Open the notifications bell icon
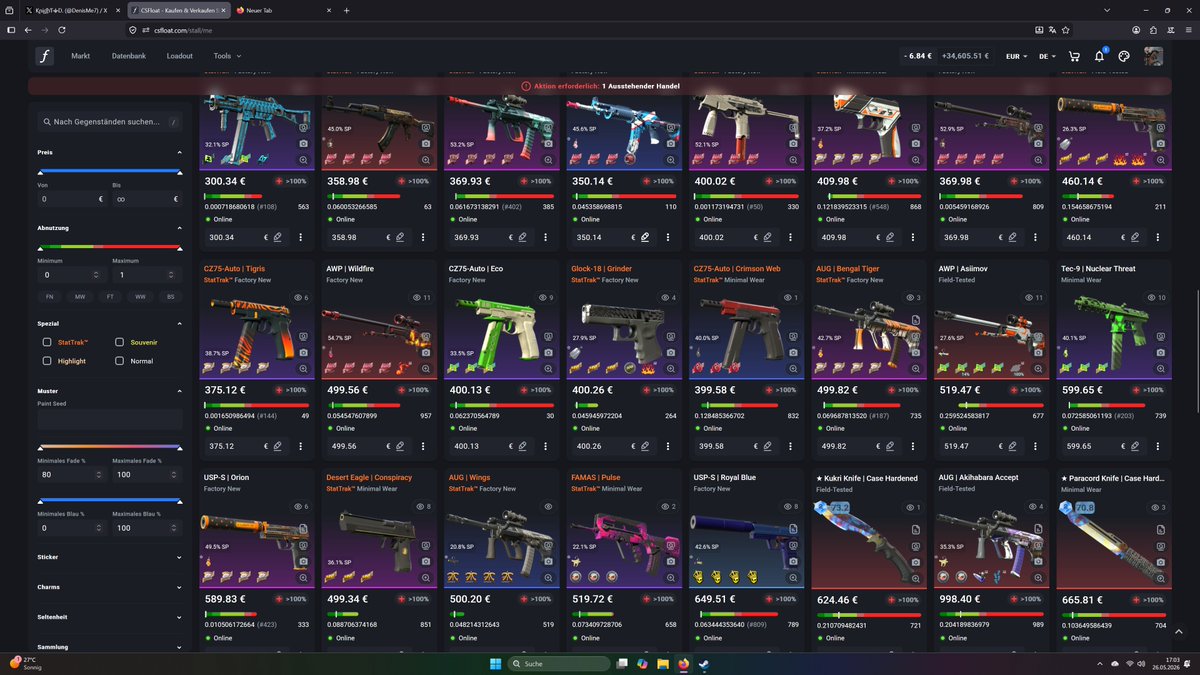Screen dimensions: 1200x675 tap(1099, 56)
